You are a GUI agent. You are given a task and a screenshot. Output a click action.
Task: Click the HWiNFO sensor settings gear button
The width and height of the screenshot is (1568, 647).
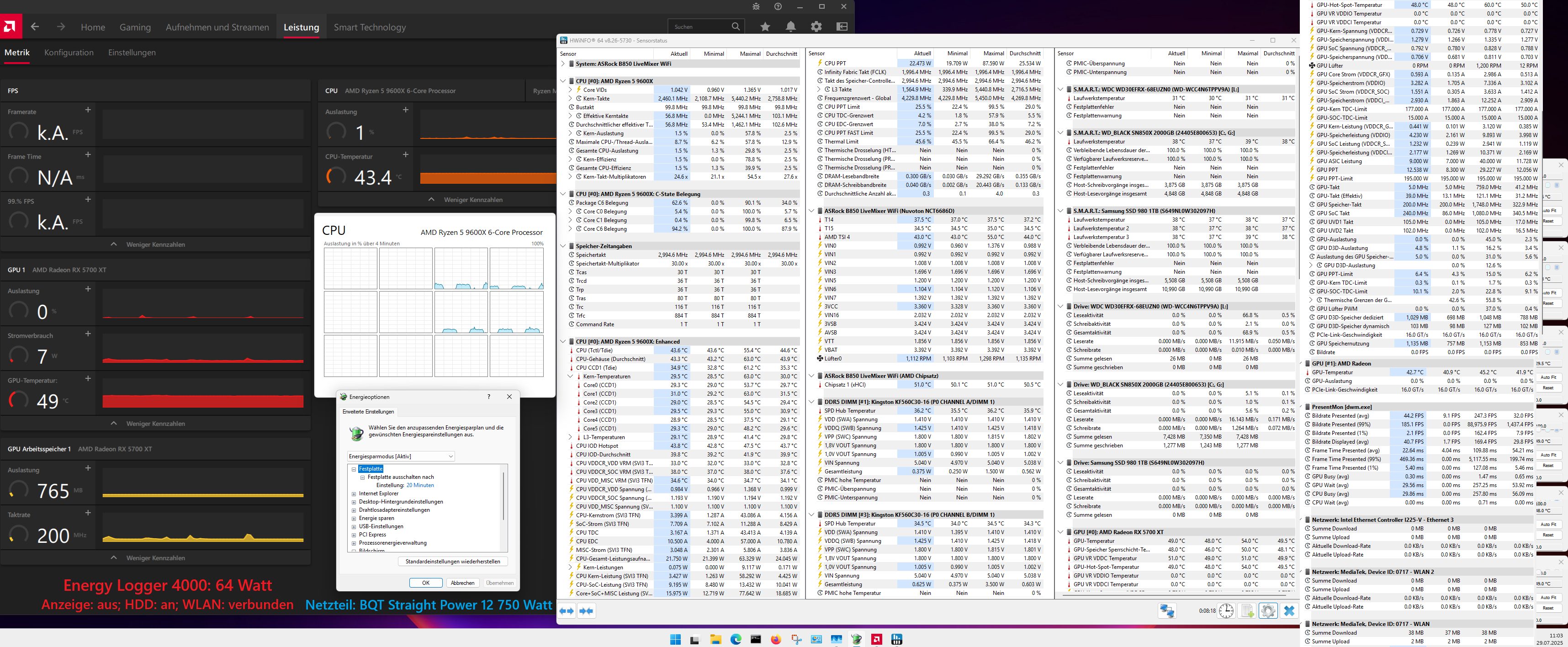click(x=1268, y=610)
